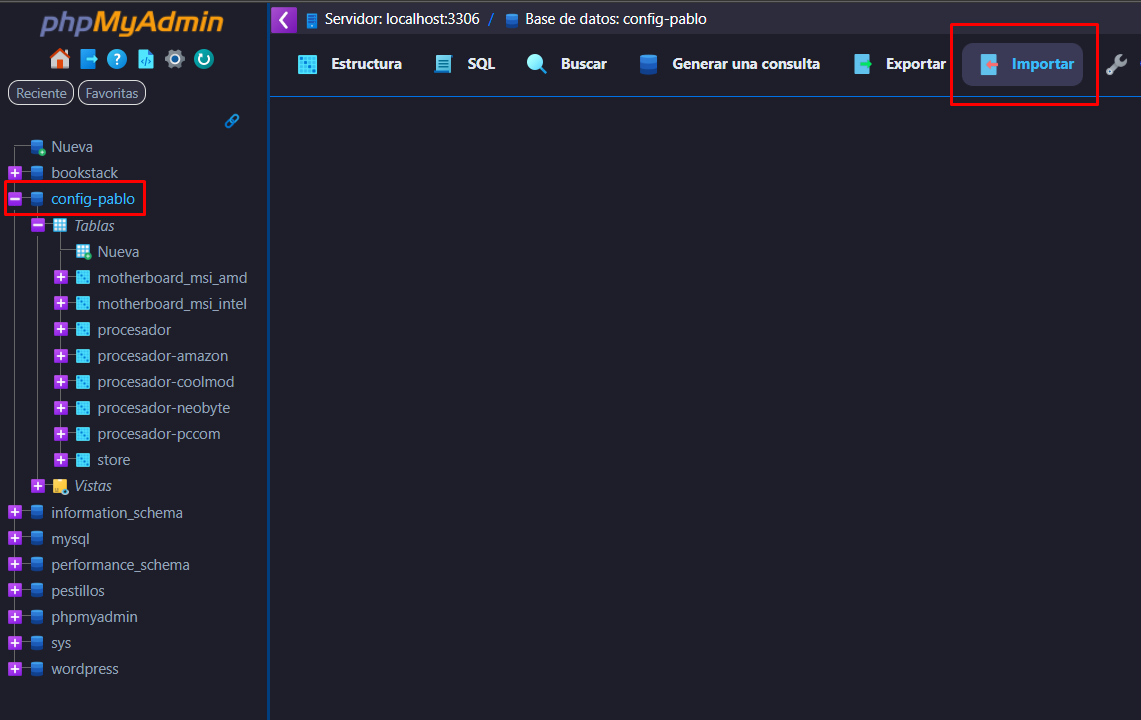This screenshot has width=1141, height=720.
Task: Click the Vistas folder icon
Action: coord(60,486)
